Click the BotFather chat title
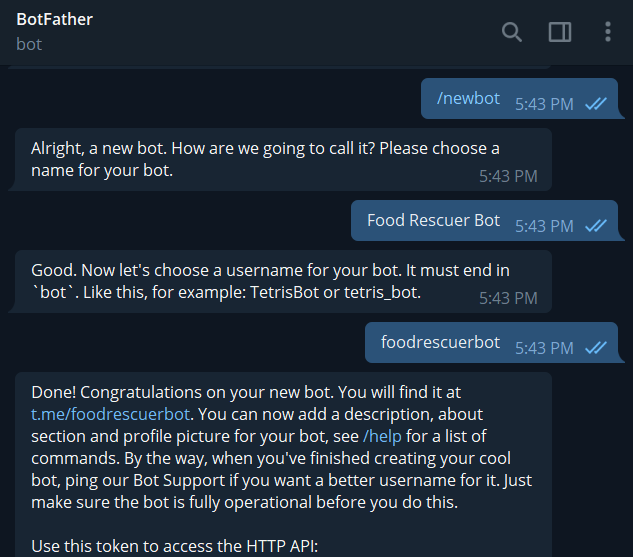 coord(54,19)
